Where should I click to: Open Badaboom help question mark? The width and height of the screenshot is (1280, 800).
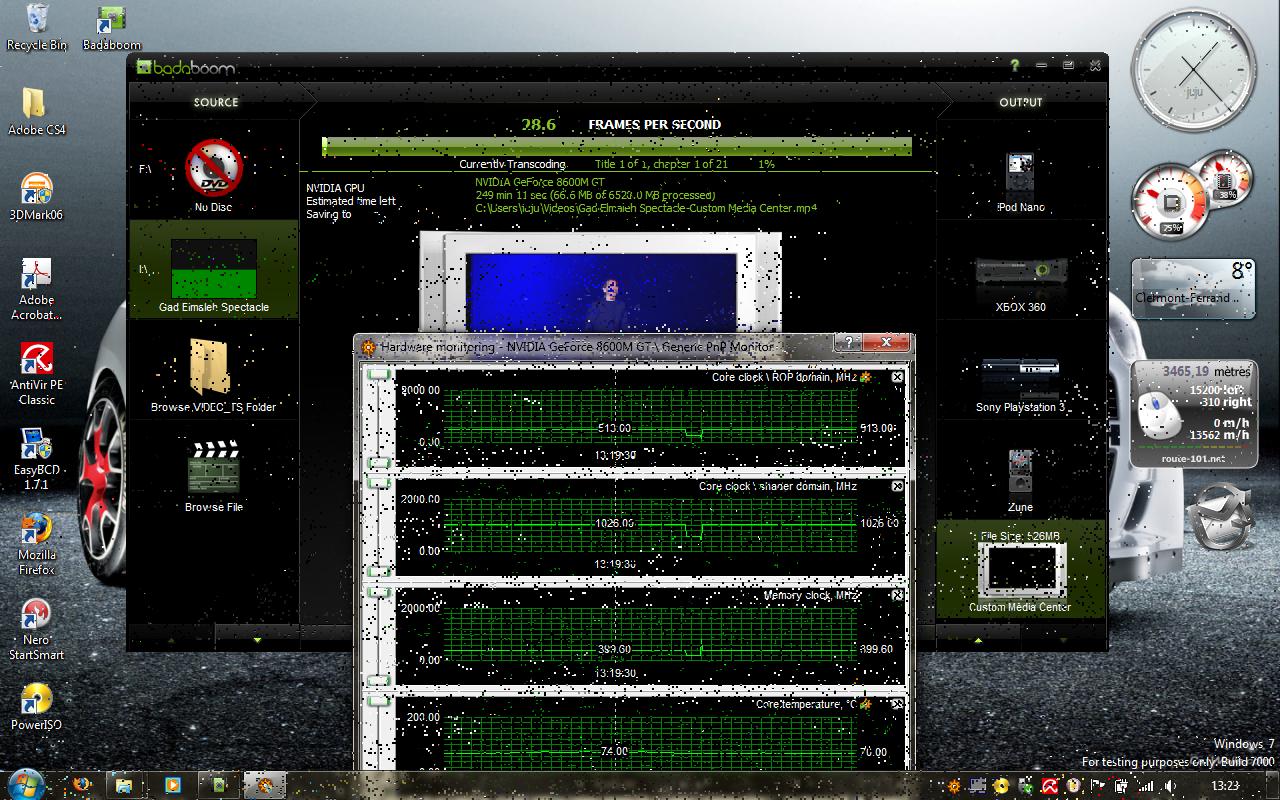[1014, 65]
